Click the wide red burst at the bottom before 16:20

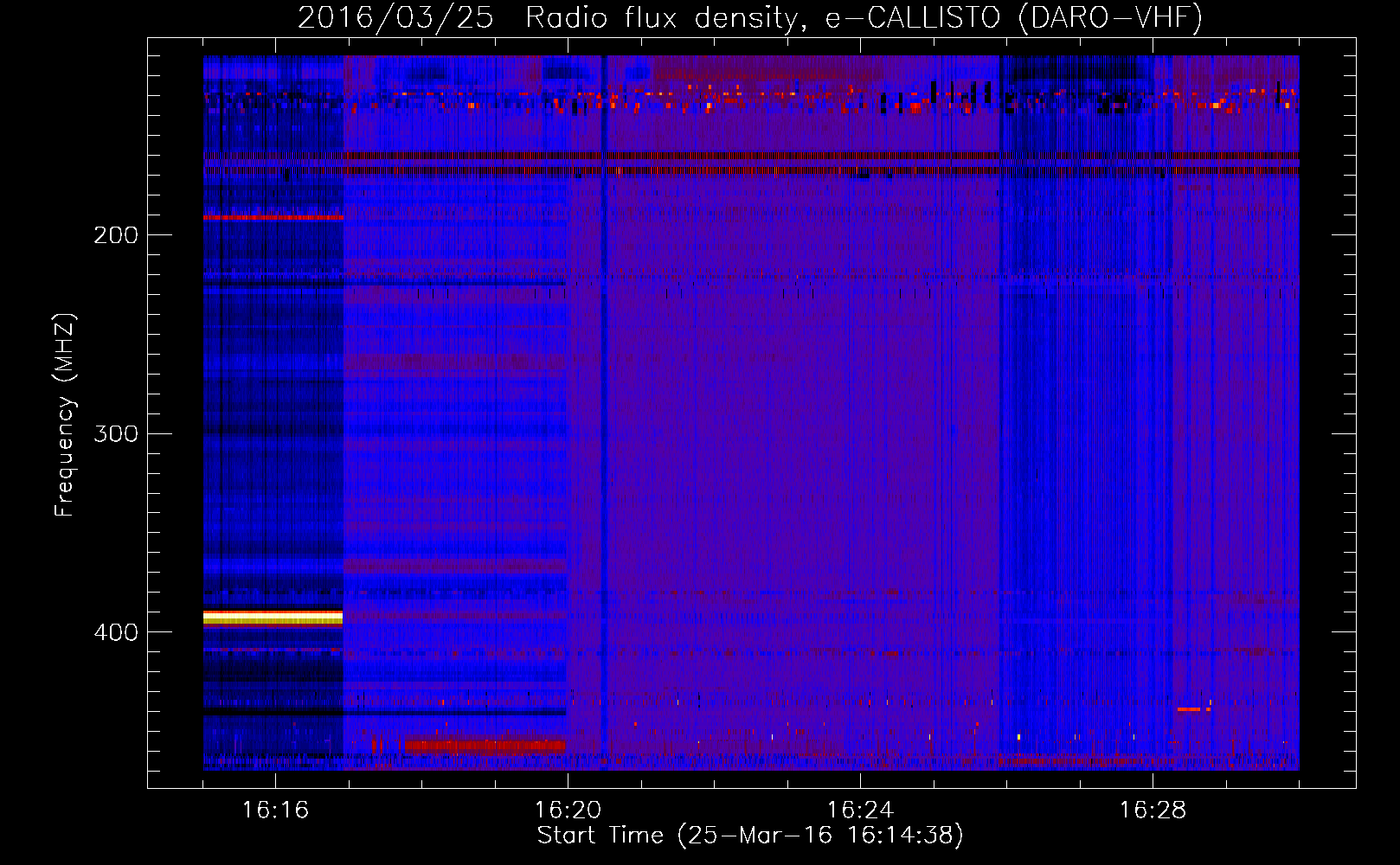point(485,746)
